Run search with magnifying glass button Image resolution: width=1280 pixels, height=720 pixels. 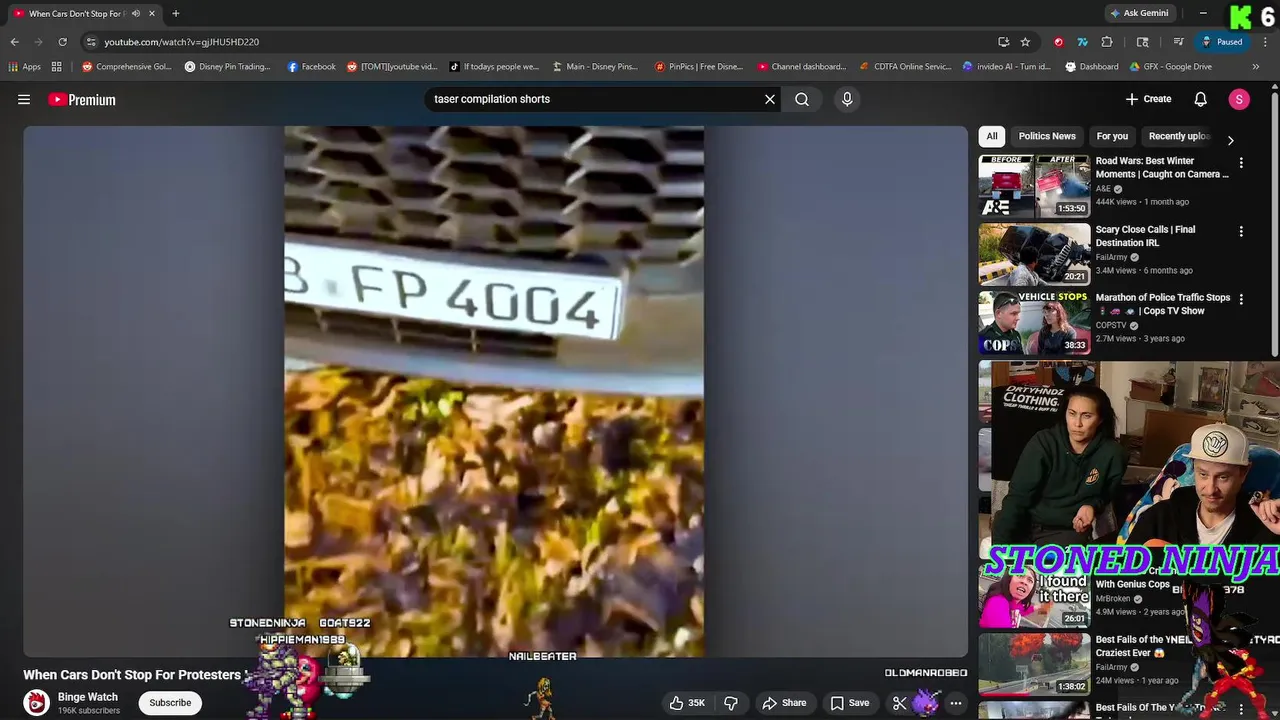point(802,99)
